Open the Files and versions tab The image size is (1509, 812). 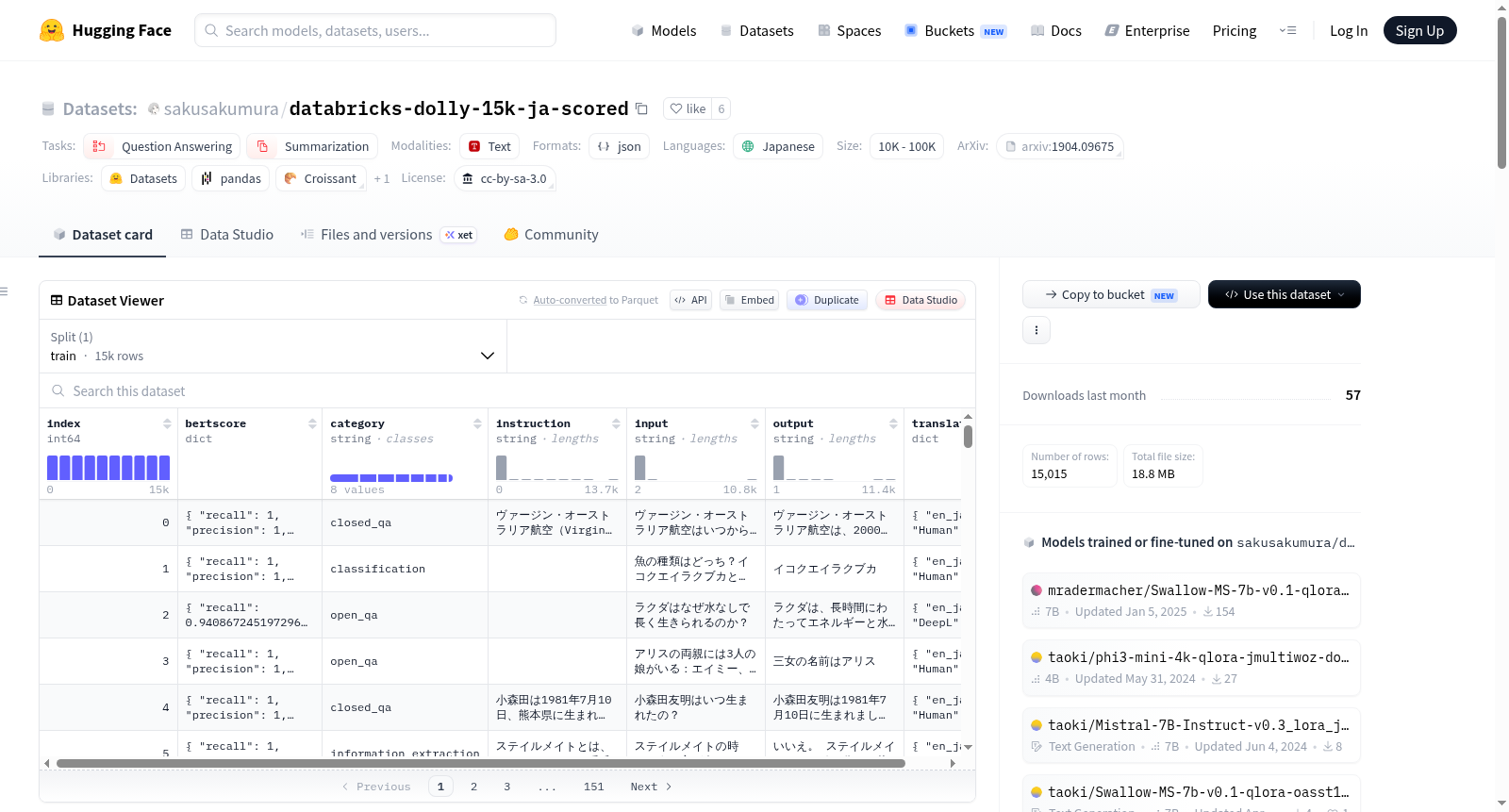tap(389, 235)
